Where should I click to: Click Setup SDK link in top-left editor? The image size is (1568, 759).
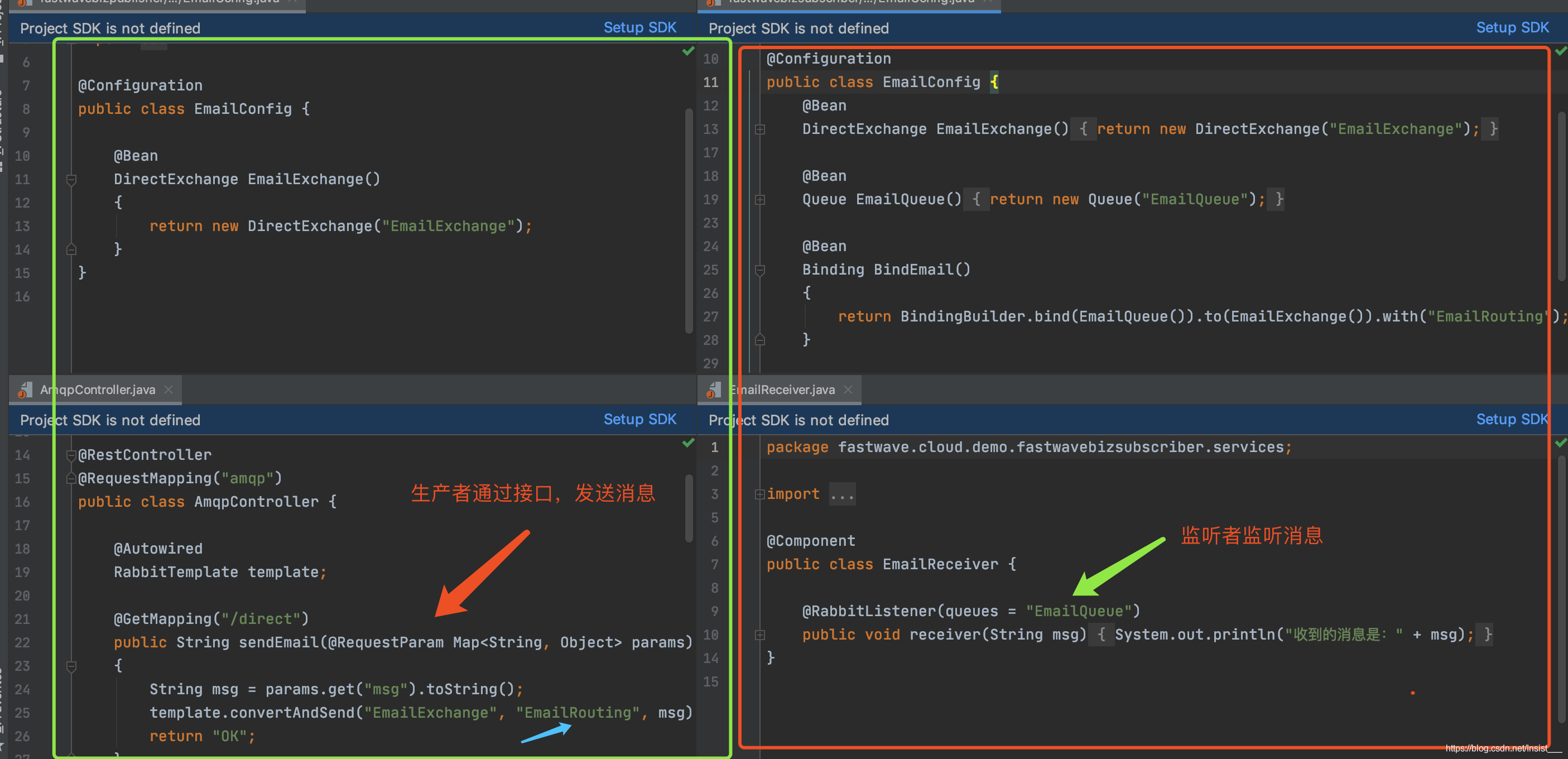pyautogui.click(x=639, y=28)
